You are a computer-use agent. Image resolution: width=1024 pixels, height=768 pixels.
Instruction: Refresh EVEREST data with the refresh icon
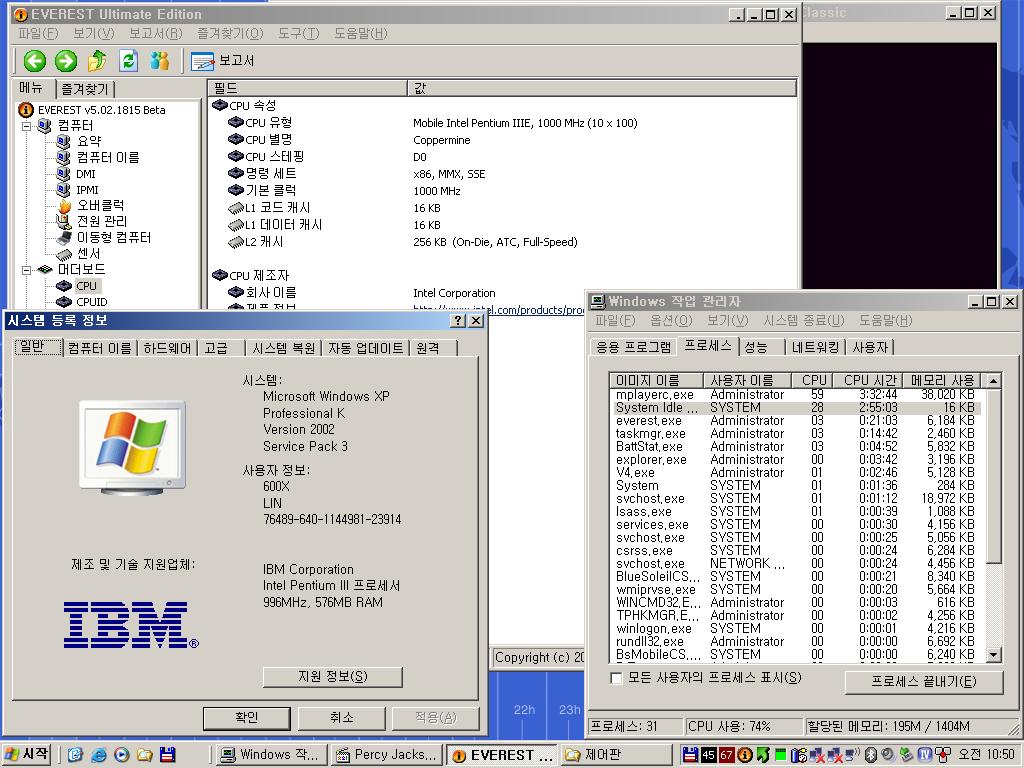coord(129,61)
